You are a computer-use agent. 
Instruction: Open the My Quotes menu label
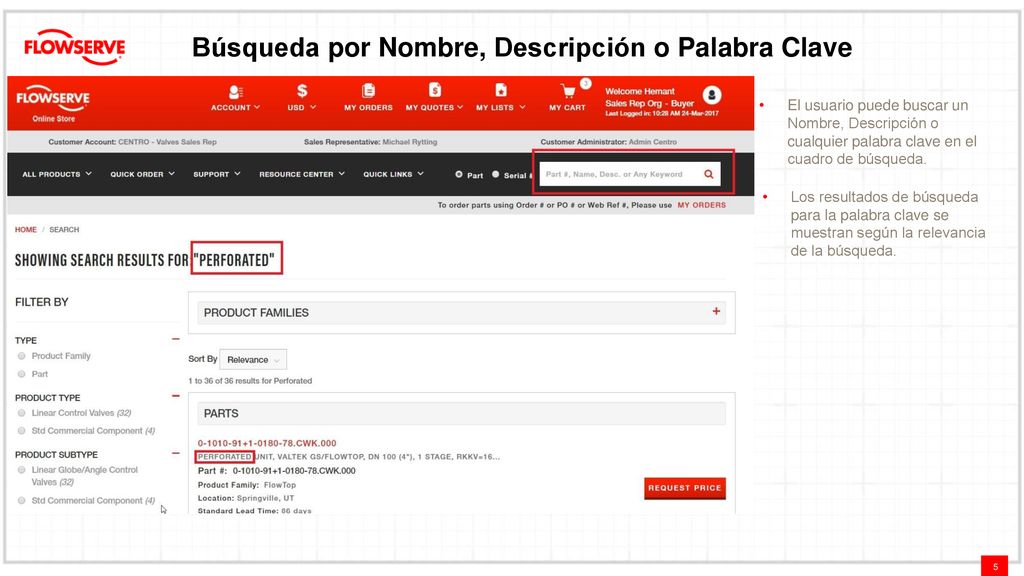(x=434, y=108)
